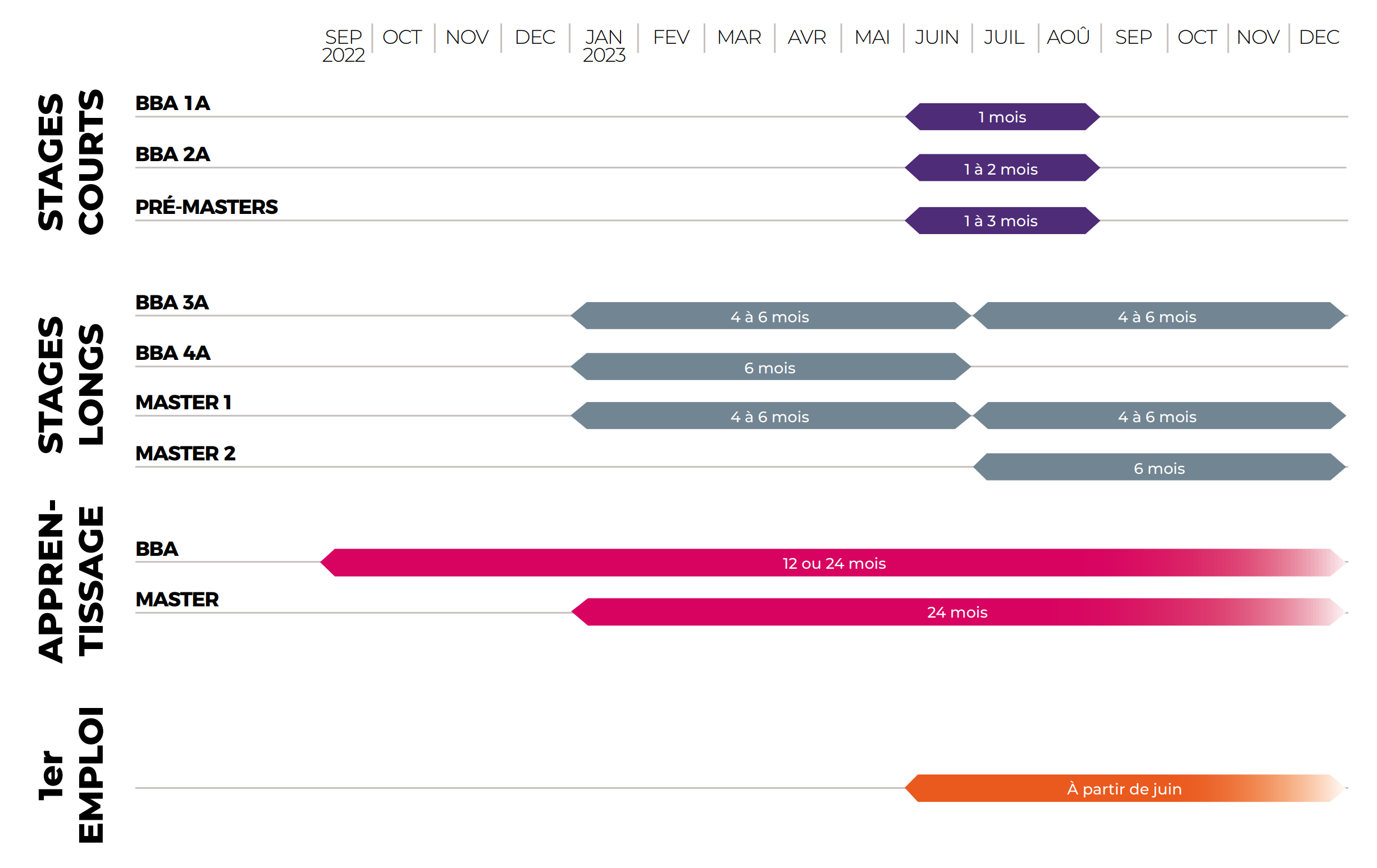
Task: Click the 'PRÉ-MASTERS' row label
Action: pos(207,207)
